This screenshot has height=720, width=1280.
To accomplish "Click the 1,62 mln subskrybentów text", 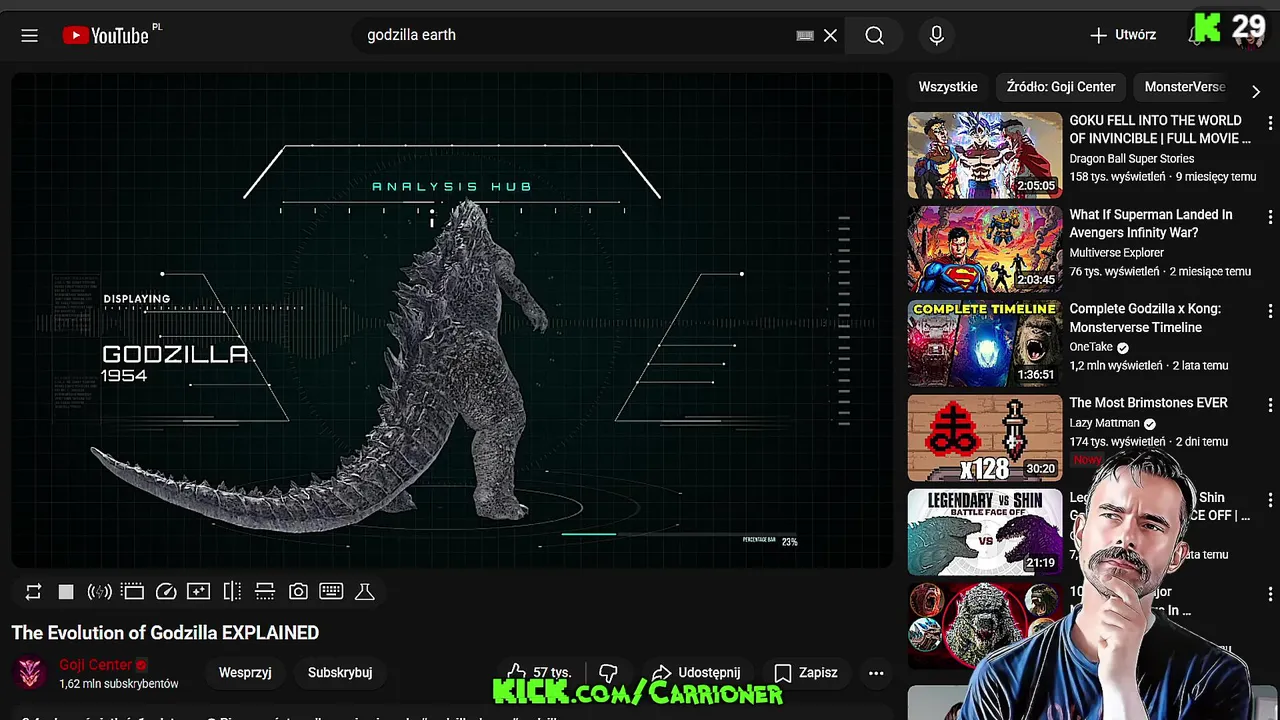I will tap(118, 684).
